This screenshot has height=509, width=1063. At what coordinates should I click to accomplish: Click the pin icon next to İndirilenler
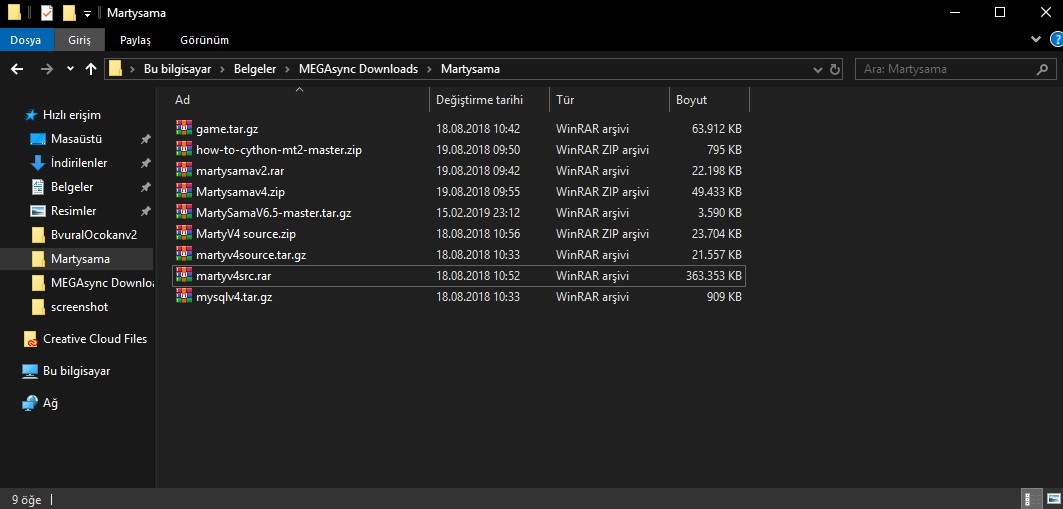(x=145, y=163)
